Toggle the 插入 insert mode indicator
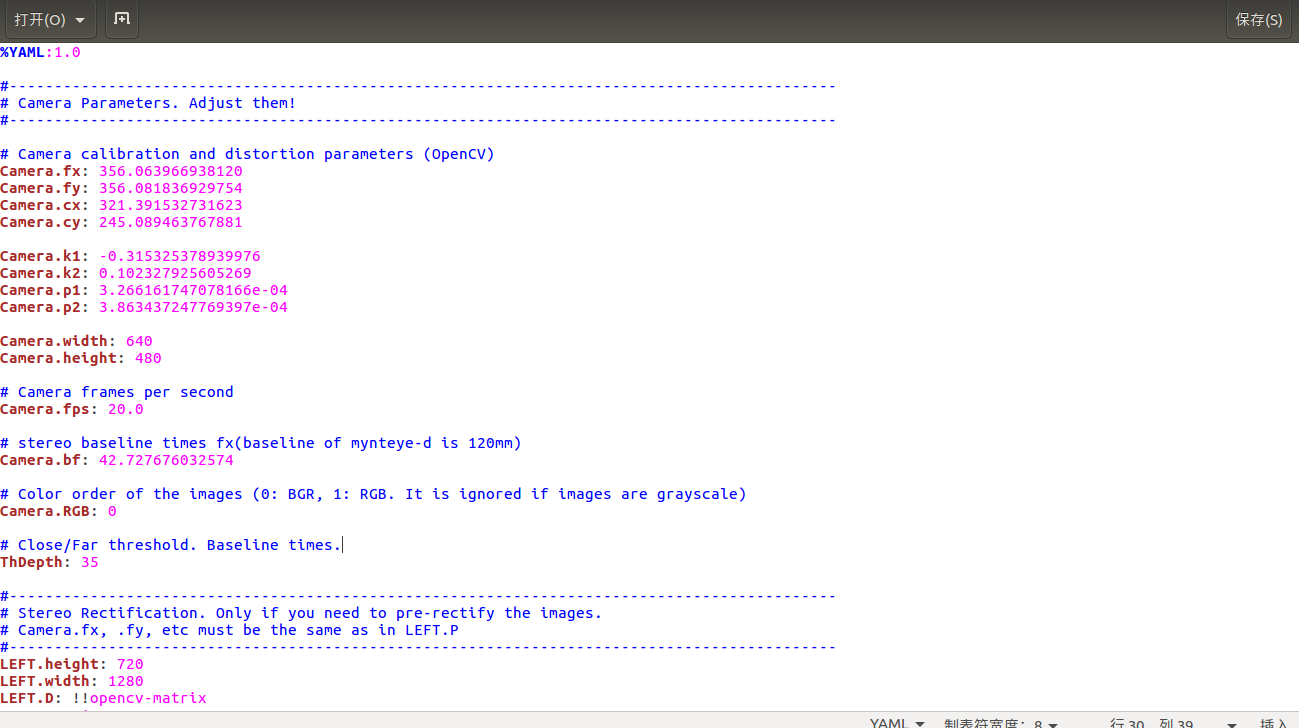 pyautogui.click(x=1274, y=723)
